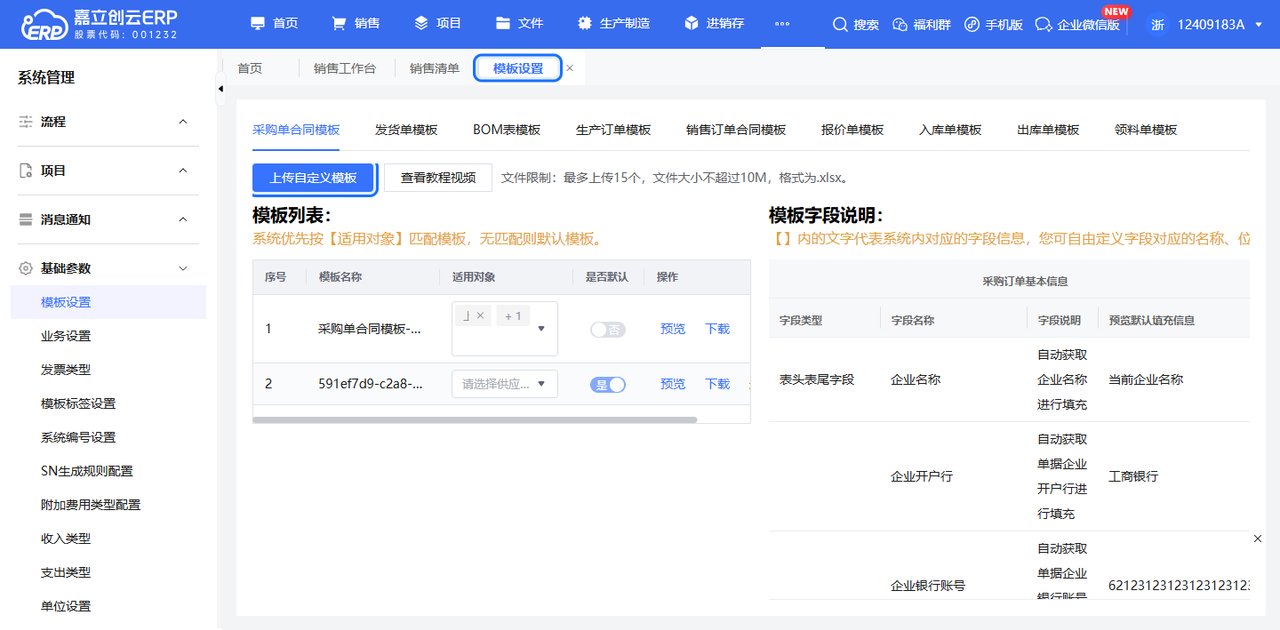Viewport: 1280px width, 630px height.
Task: Click the 销售 shopping cart icon
Action: click(339, 23)
